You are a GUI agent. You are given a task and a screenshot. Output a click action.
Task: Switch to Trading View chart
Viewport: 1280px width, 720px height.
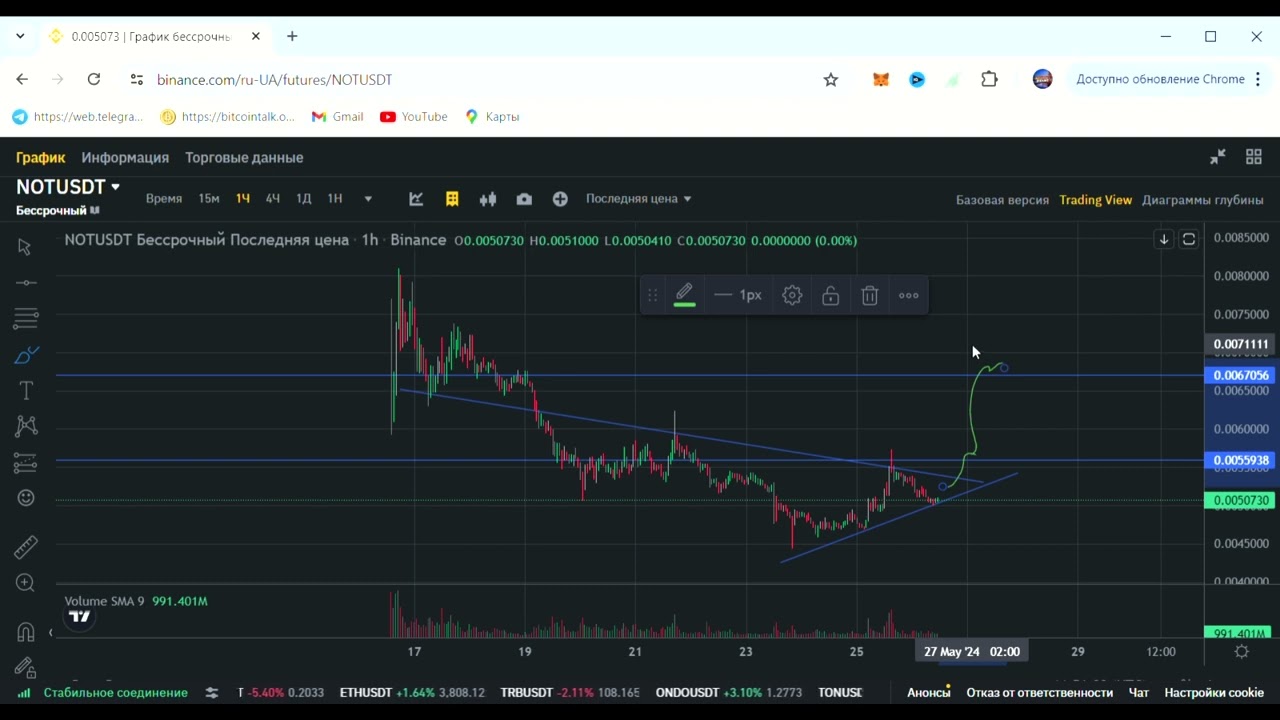pyautogui.click(x=1095, y=200)
